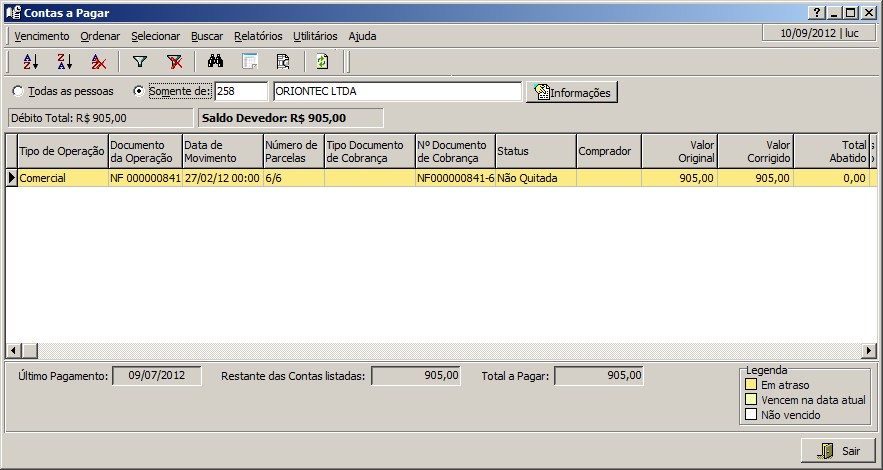This screenshot has width=883, height=470.
Task: Click the Informações button
Action: 572,92
